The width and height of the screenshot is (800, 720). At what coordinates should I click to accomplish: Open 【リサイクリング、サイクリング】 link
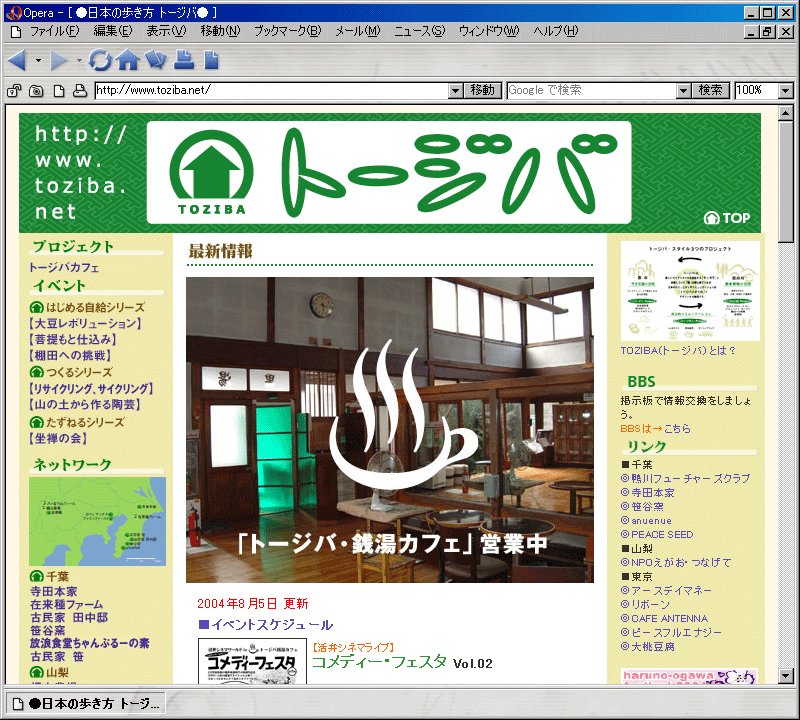pos(91,389)
